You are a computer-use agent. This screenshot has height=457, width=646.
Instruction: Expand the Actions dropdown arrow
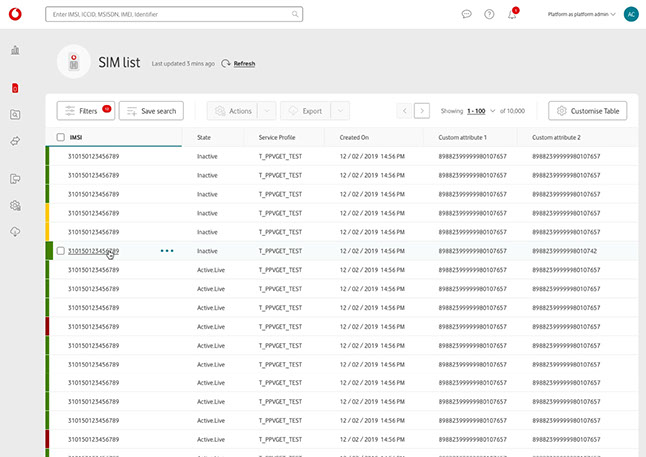267,111
